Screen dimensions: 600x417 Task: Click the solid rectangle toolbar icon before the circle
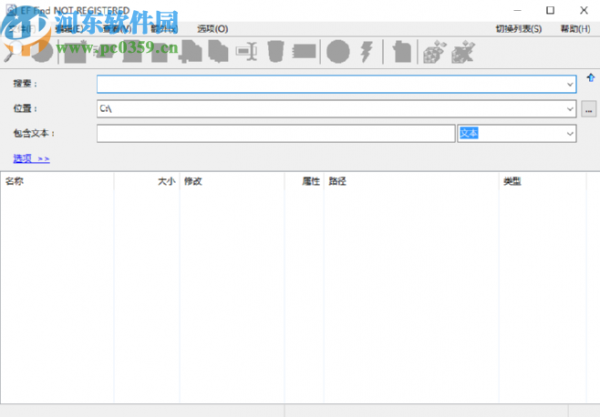(x=306, y=49)
